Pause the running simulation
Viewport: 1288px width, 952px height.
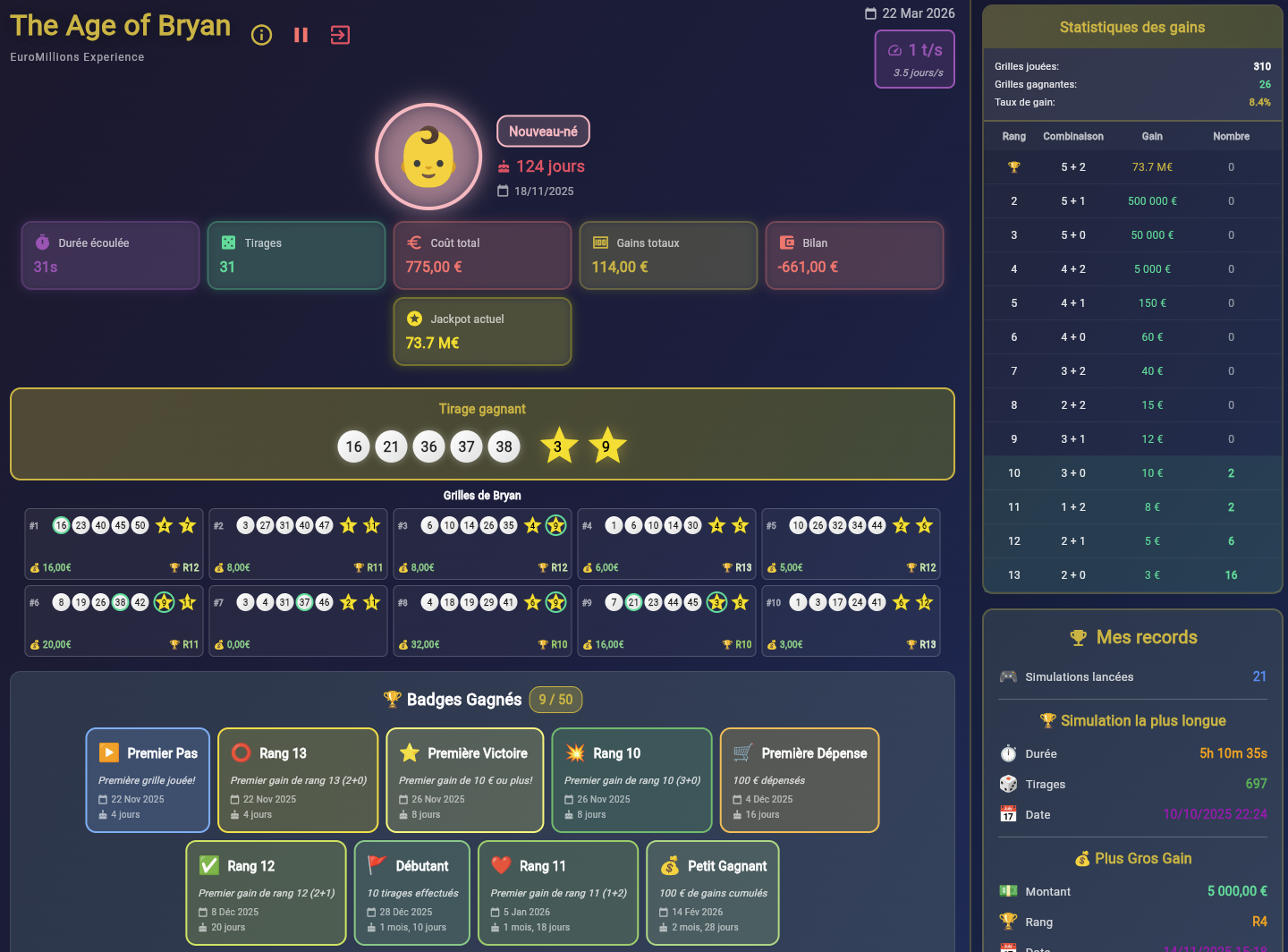pos(301,35)
